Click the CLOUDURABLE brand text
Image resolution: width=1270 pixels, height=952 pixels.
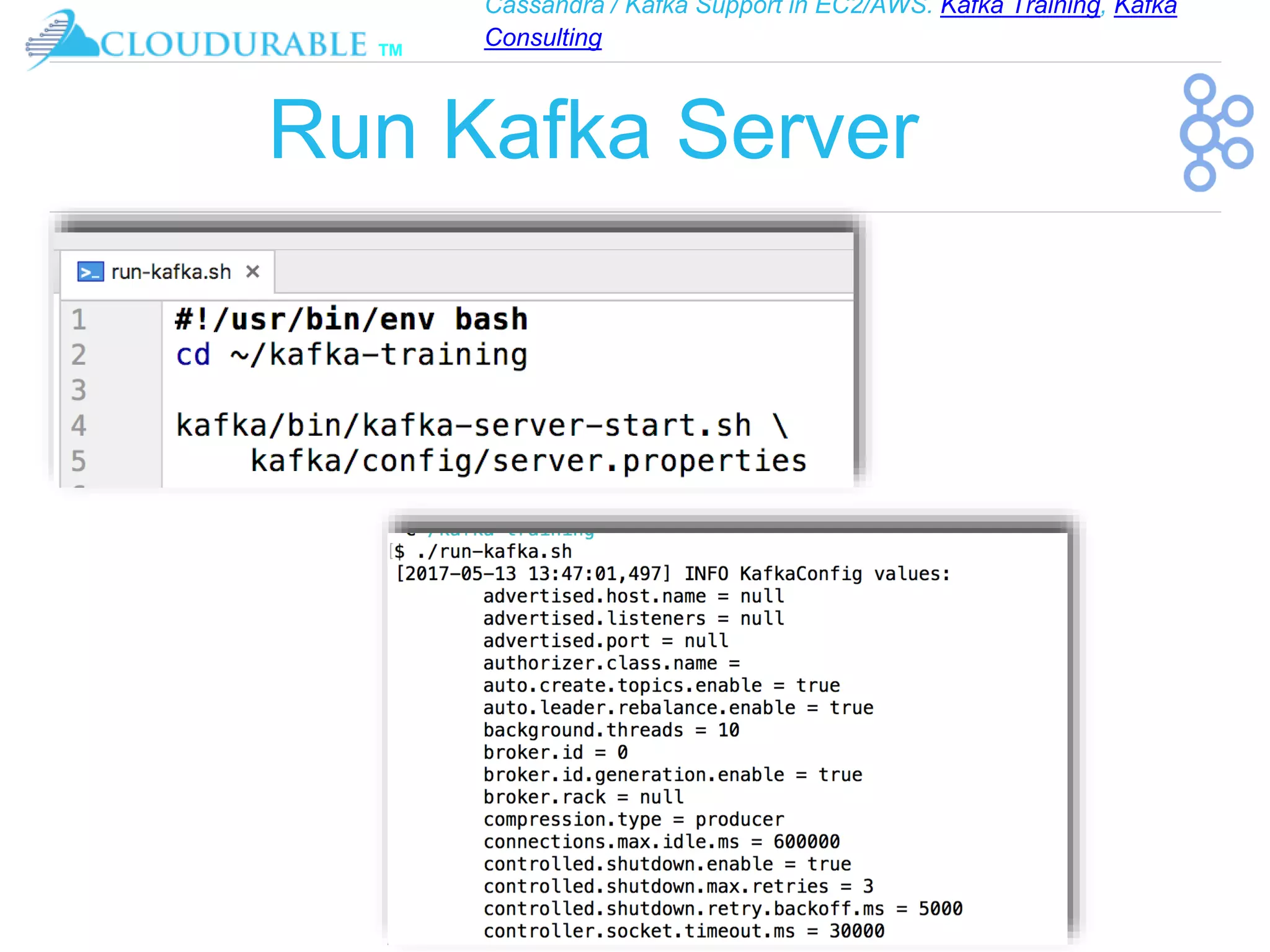pos(234,45)
